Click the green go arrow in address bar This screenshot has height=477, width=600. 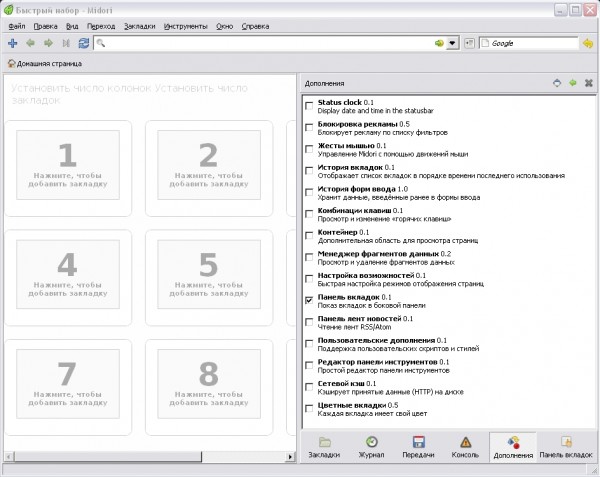tap(439, 43)
